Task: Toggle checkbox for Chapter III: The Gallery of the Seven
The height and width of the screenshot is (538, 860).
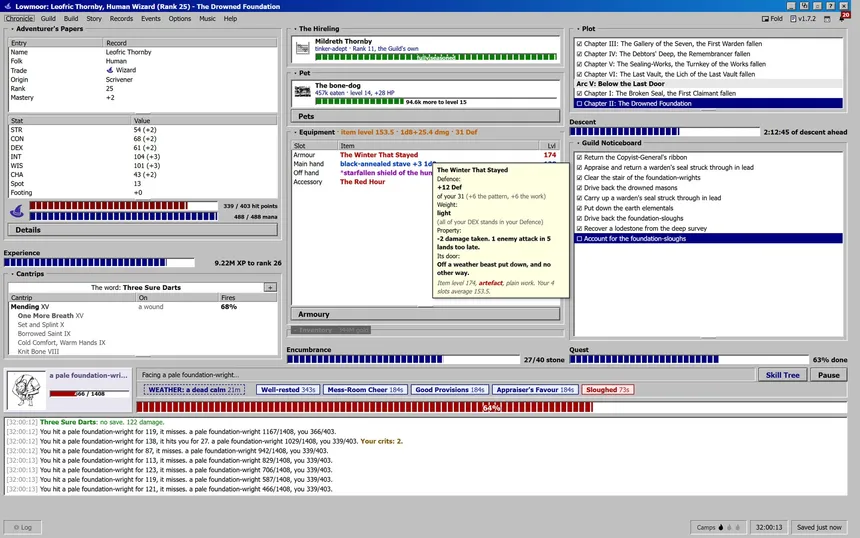Action: click(579, 44)
